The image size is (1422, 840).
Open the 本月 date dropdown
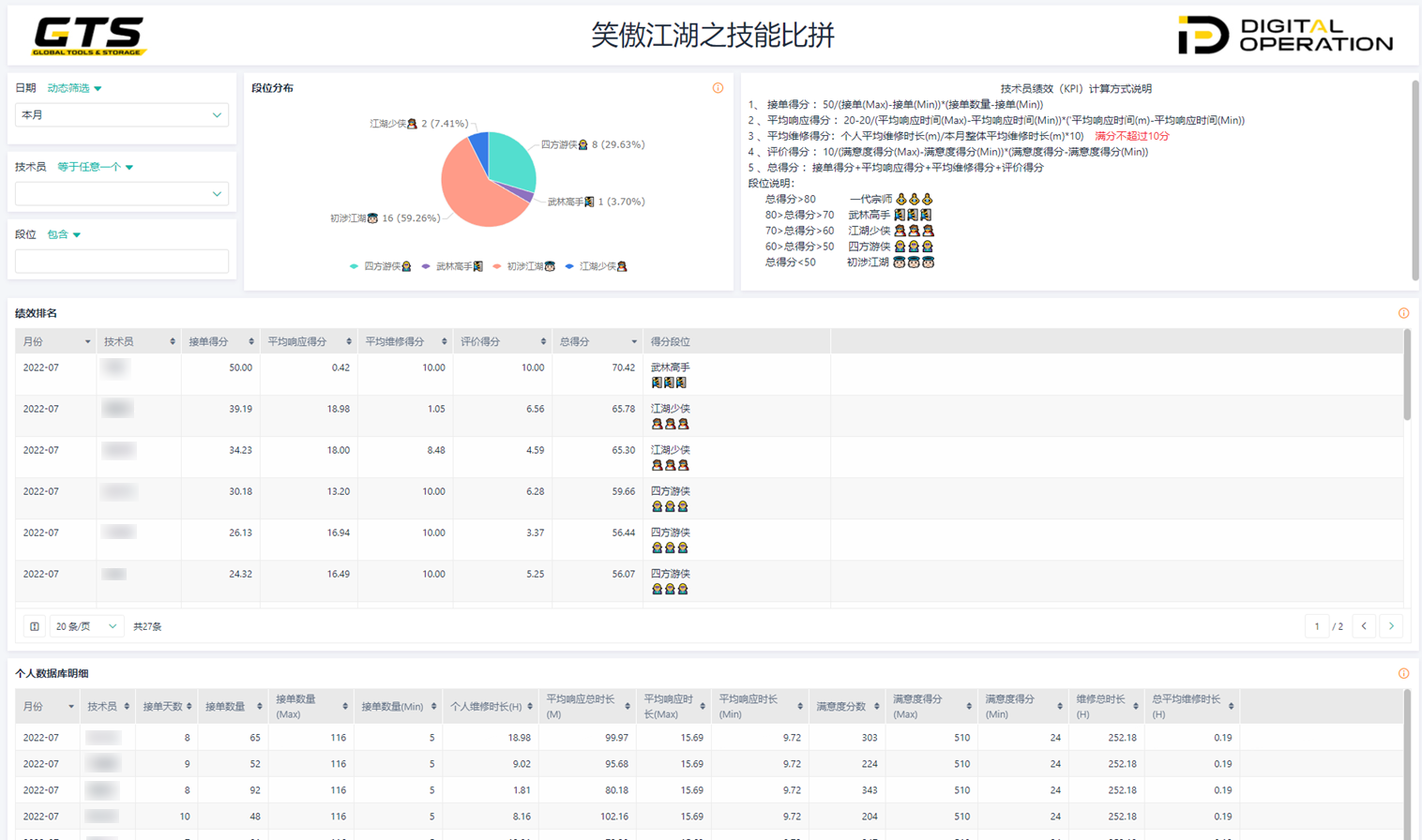click(122, 115)
